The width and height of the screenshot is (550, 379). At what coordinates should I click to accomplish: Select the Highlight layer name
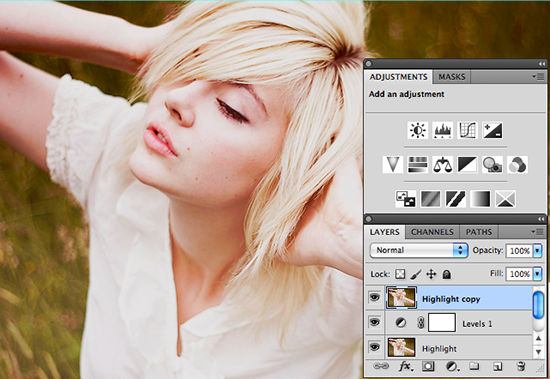(439, 349)
